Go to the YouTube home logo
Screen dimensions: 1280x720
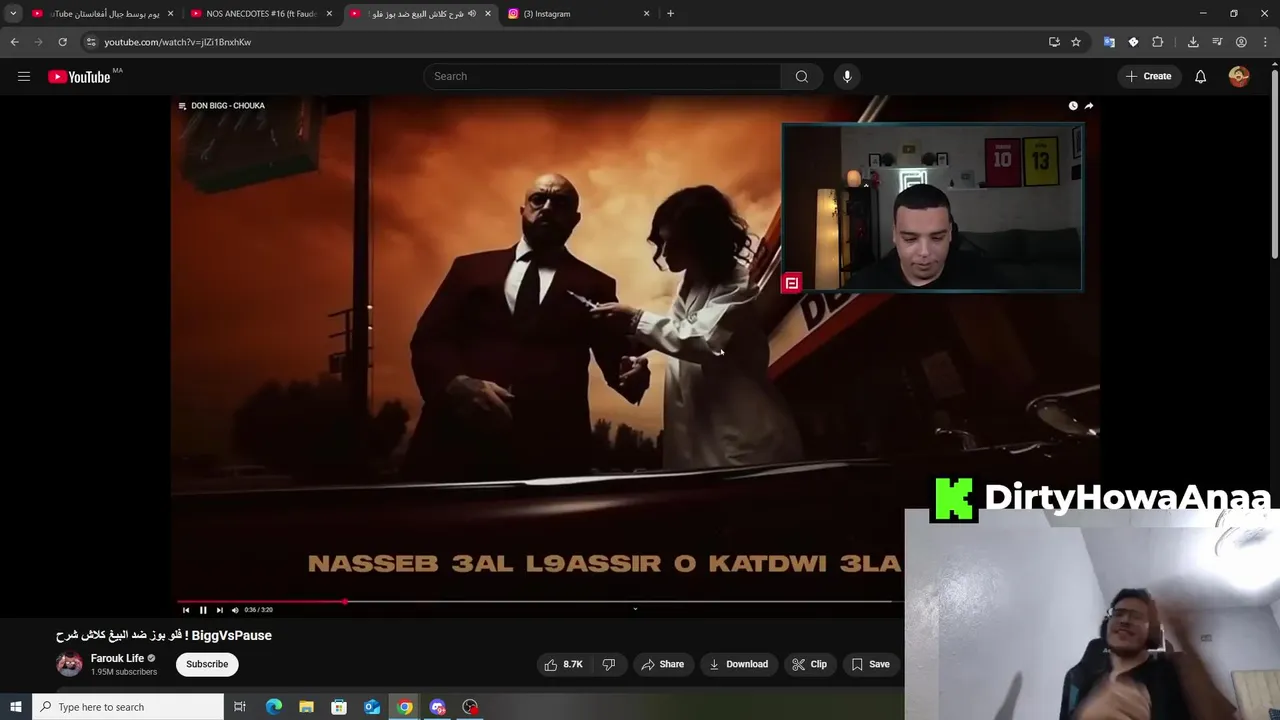coord(79,77)
